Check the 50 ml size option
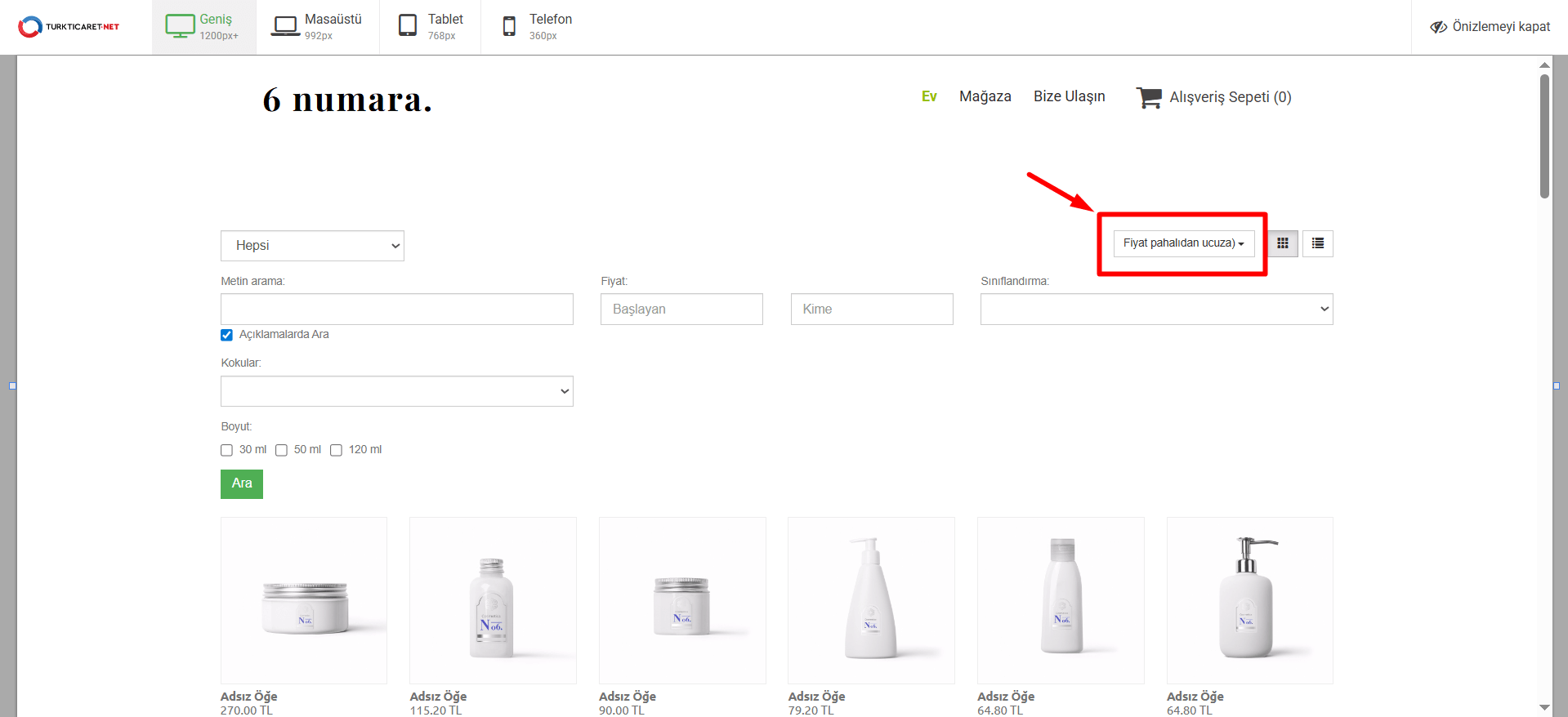Screen dimensions: 1568x717 point(282,450)
